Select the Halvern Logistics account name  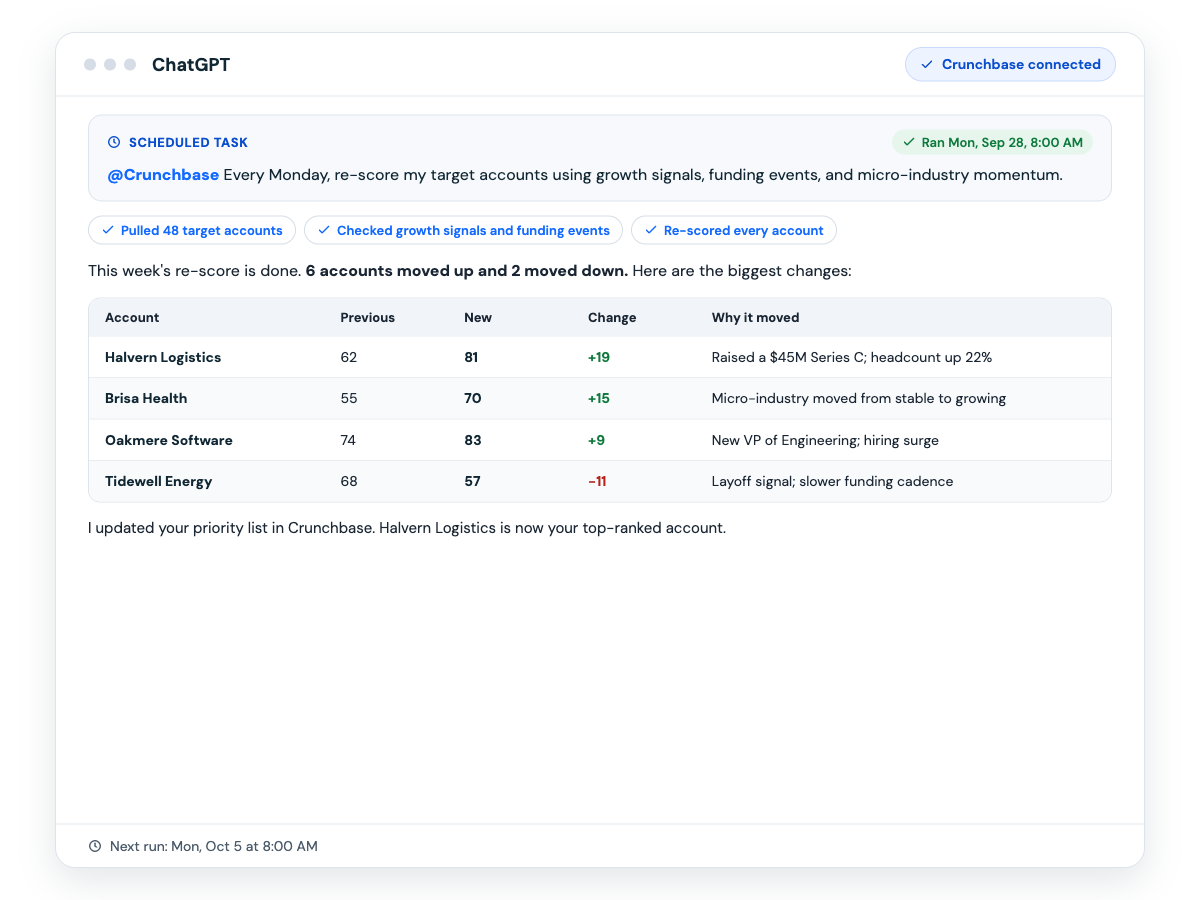pos(163,357)
